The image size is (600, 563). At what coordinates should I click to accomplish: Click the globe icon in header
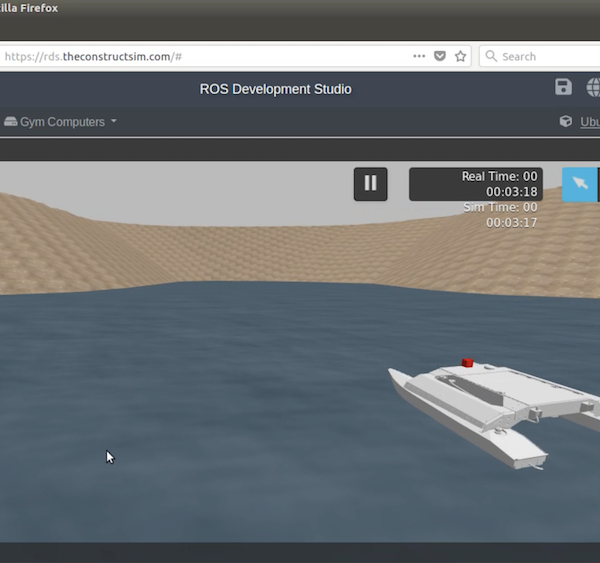pyautogui.click(x=593, y=87)
